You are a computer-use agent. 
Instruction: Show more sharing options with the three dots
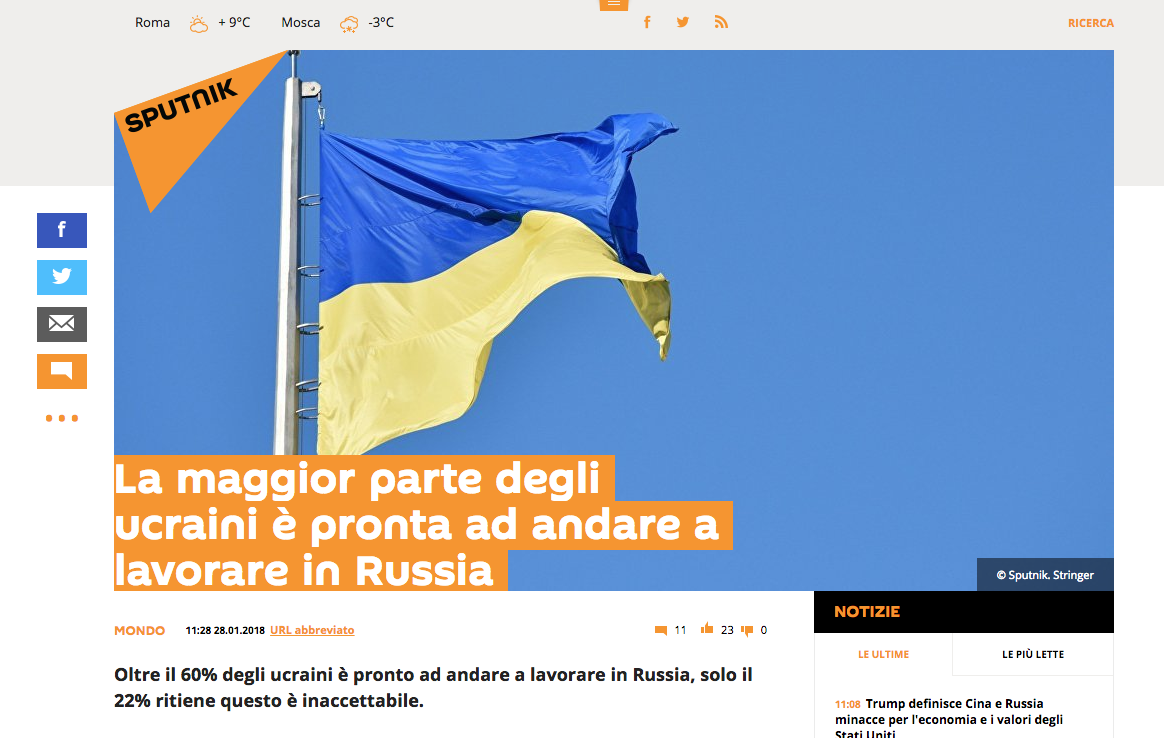[62, 418]
